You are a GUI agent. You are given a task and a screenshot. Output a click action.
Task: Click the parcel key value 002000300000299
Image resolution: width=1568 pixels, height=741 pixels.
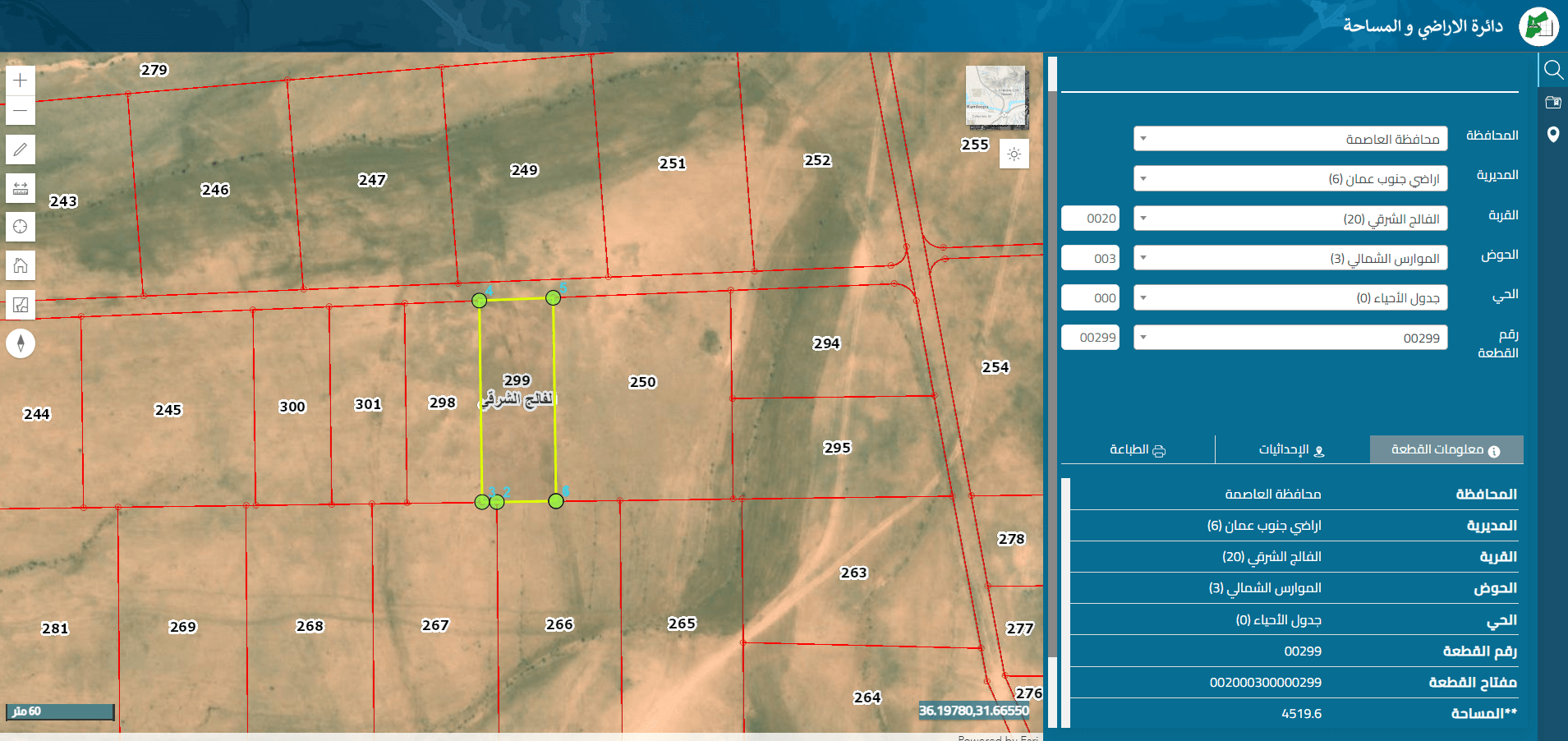(x=1265, y=683)
